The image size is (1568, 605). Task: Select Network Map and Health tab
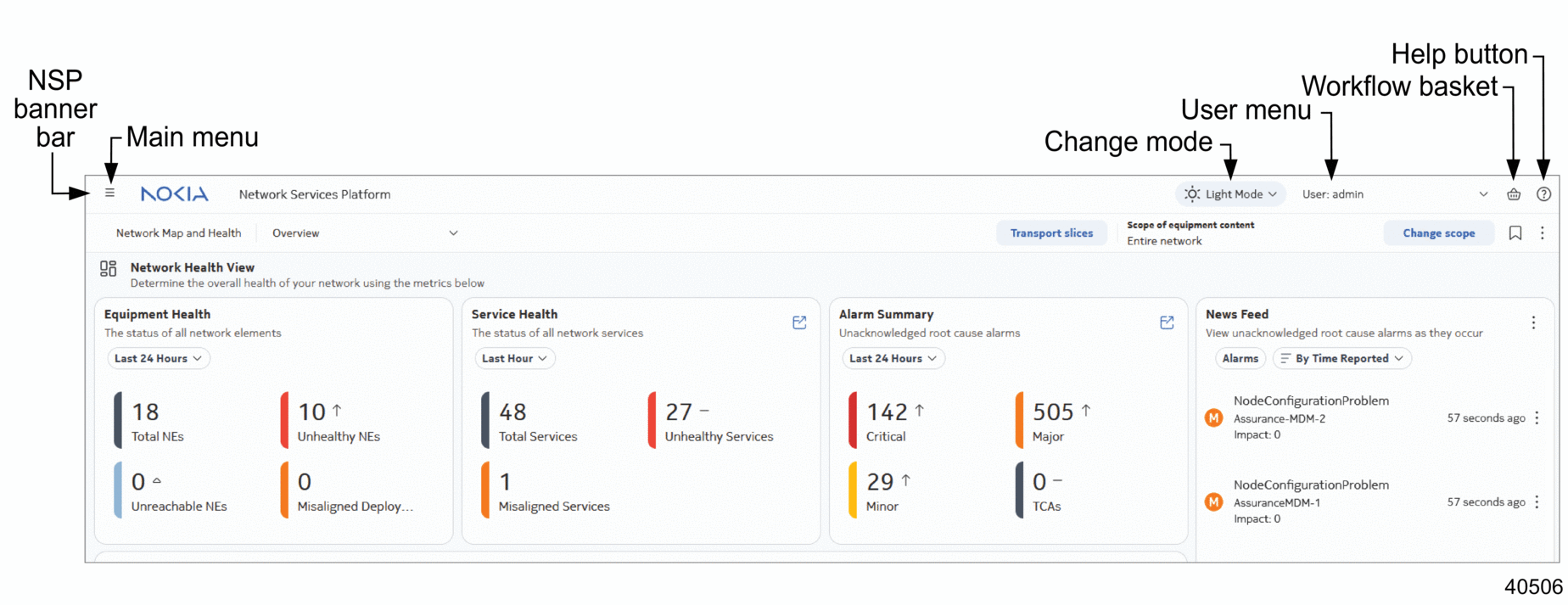(178, 233)
